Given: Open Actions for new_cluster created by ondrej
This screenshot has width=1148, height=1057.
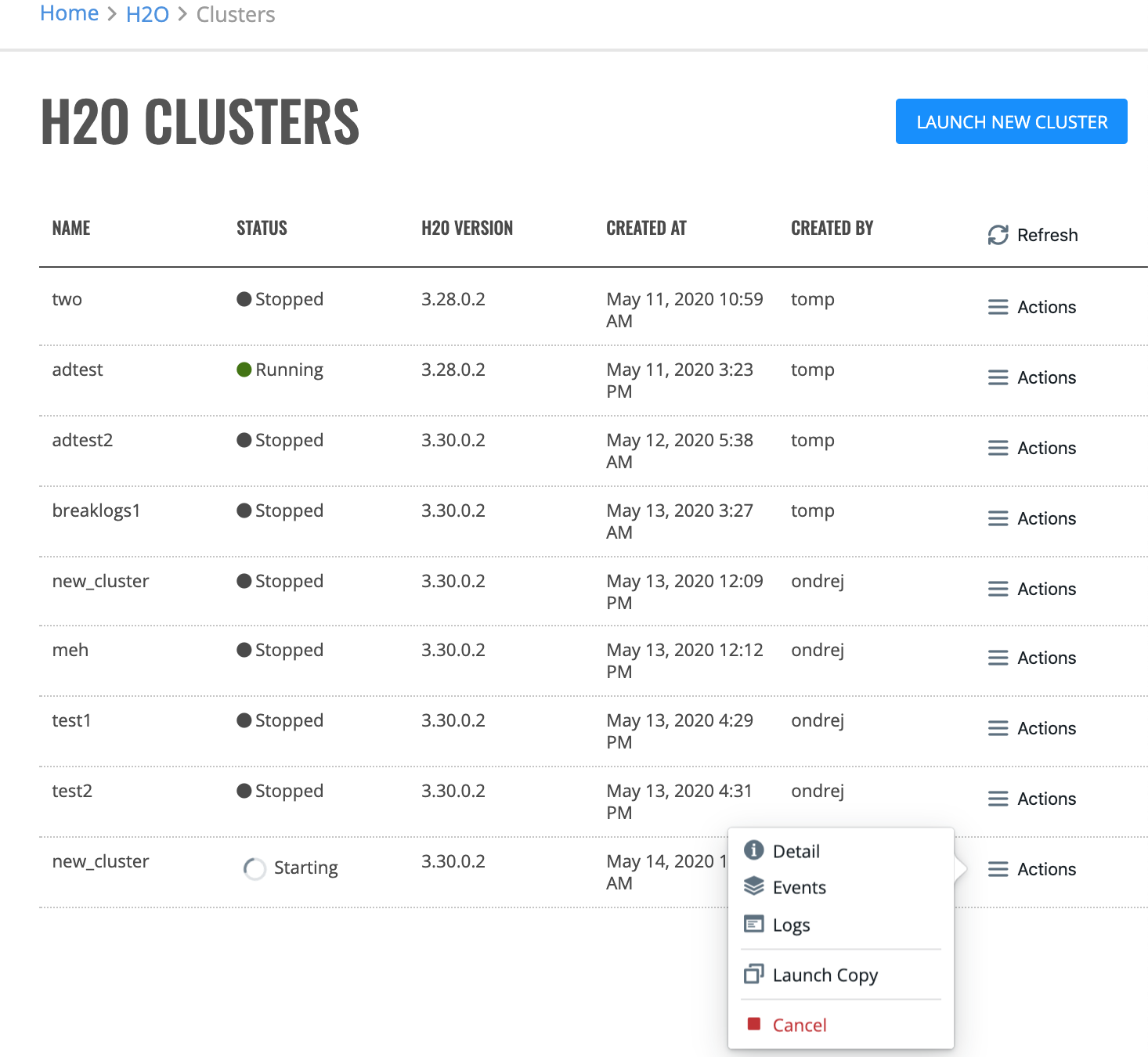Looking at the screenshot, I should pyautogui.click(x=1032, y=589).
